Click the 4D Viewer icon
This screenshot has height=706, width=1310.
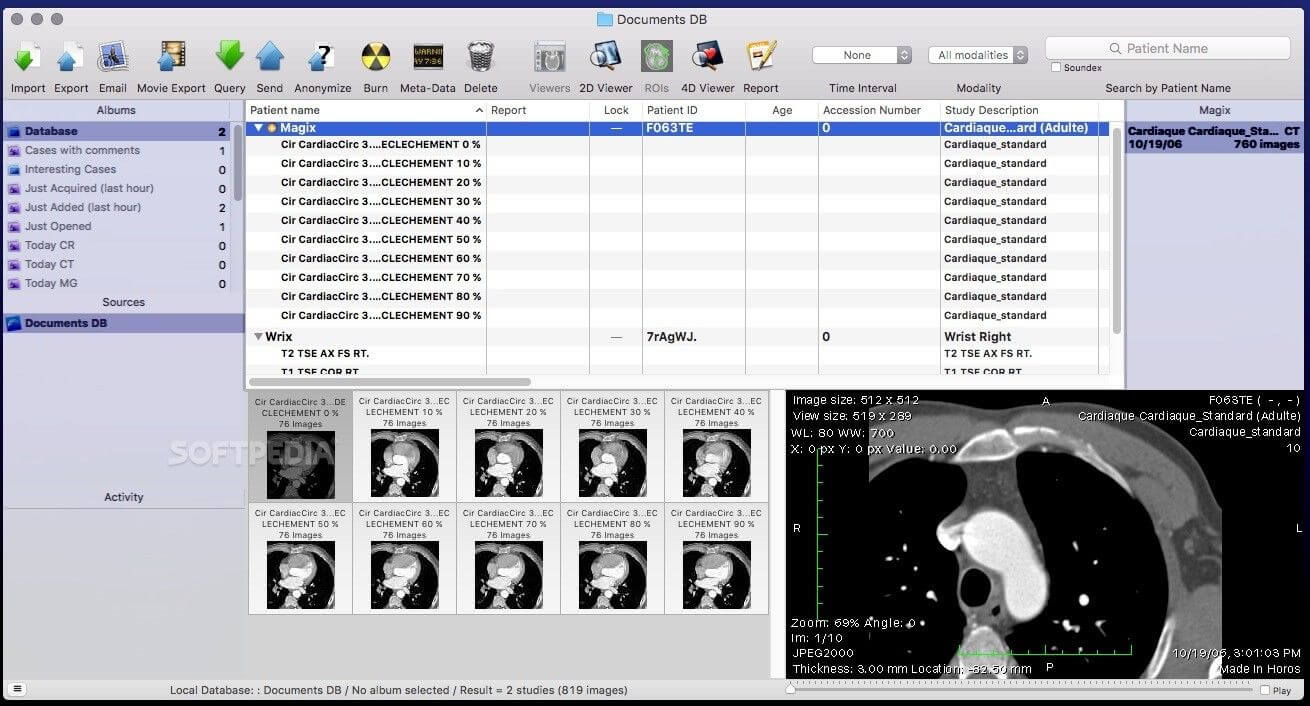coord(707,57)
